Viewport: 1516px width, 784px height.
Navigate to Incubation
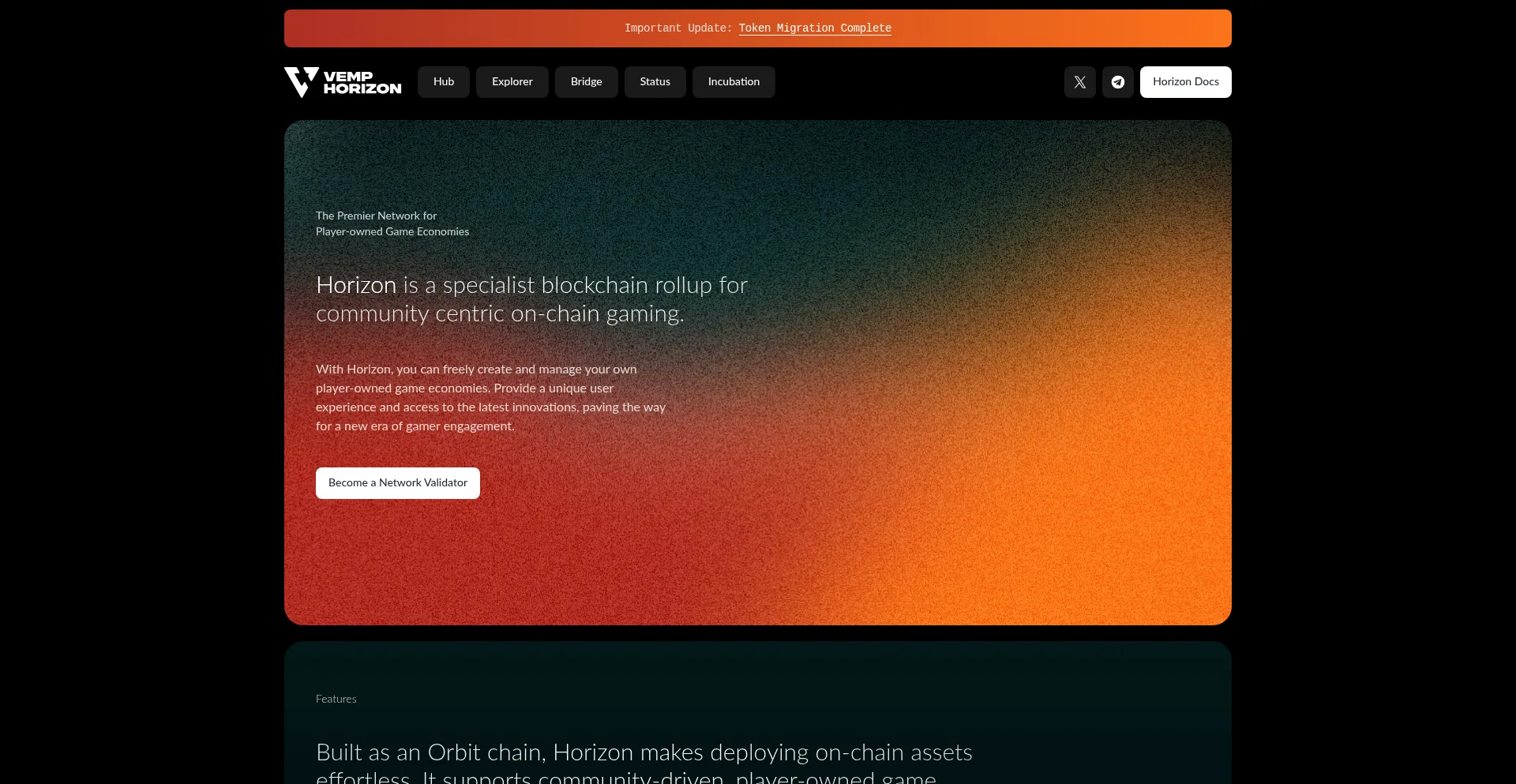(x=734, y=82)
